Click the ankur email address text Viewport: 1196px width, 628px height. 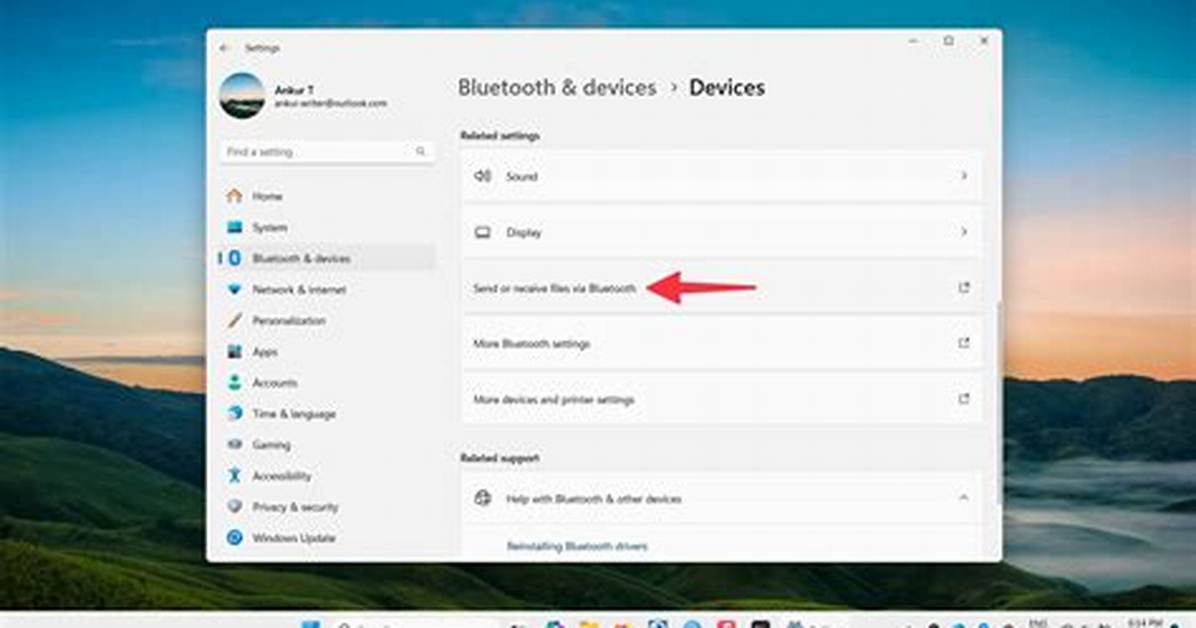click(x=330, y=103)
